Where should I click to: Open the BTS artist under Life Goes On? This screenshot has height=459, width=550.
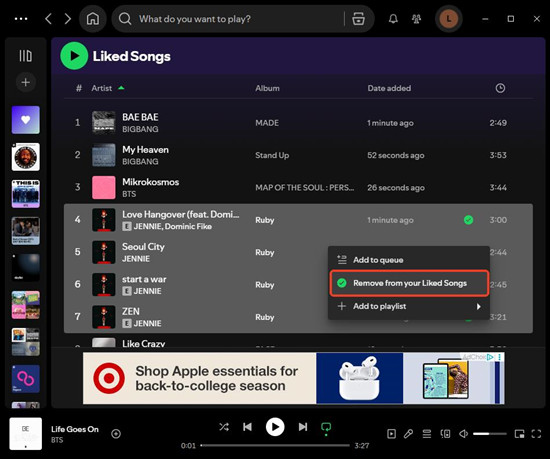(57, 440)
